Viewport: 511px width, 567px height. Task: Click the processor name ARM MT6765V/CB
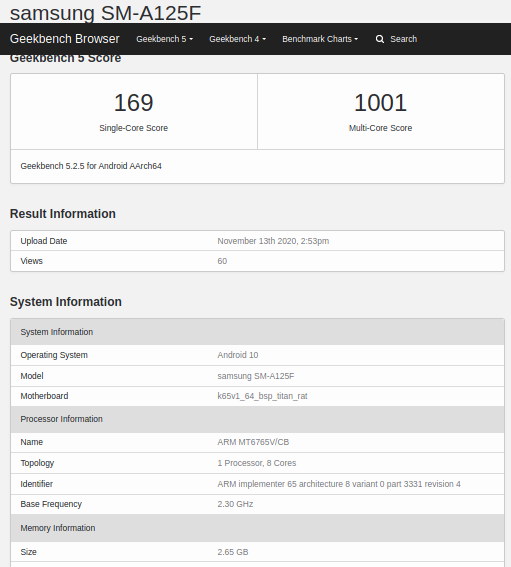click(x=253, y=442)
